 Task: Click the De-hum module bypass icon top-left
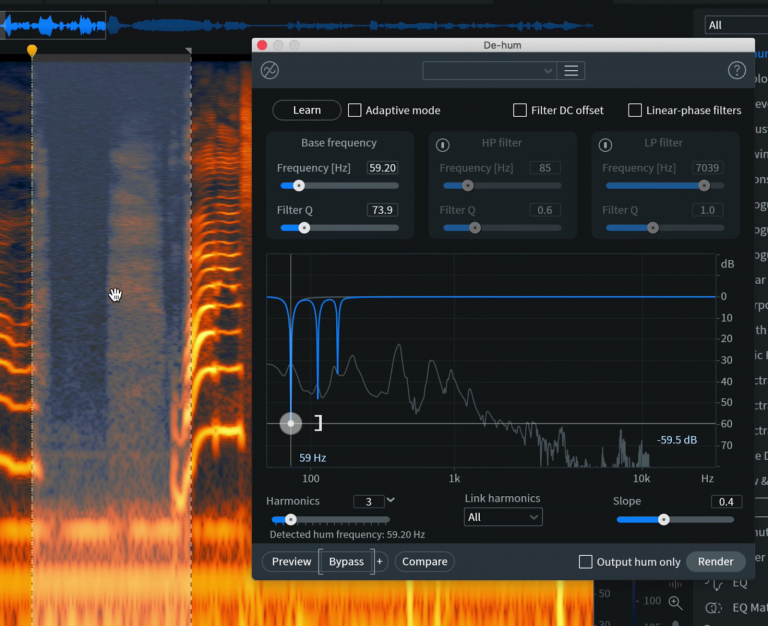pyautogui.click(x=270, y=70)
